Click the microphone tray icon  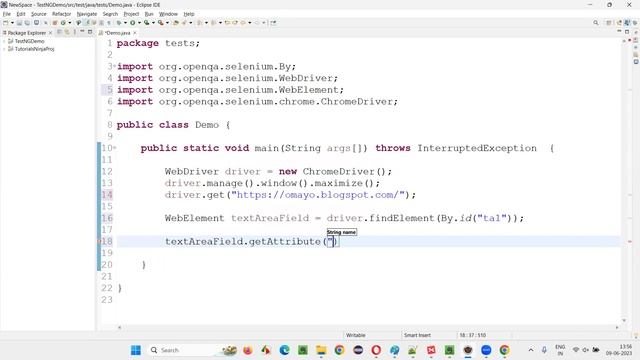(544, 350)
